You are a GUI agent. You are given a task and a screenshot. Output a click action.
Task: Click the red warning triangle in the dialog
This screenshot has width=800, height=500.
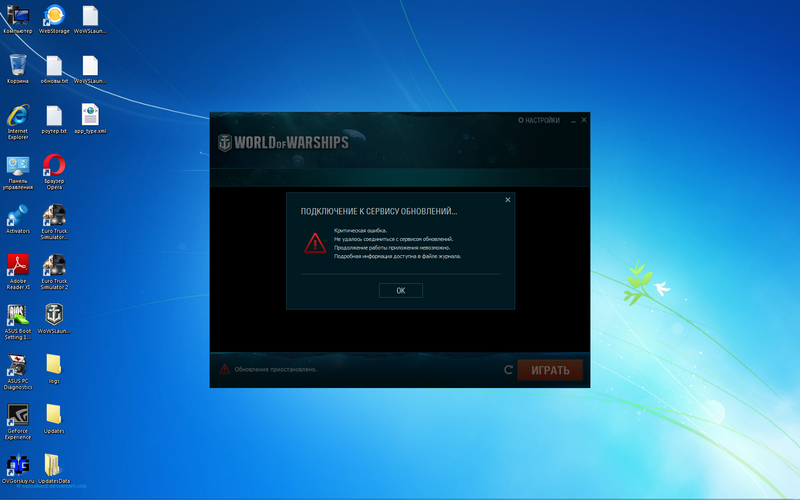point(315,243)
